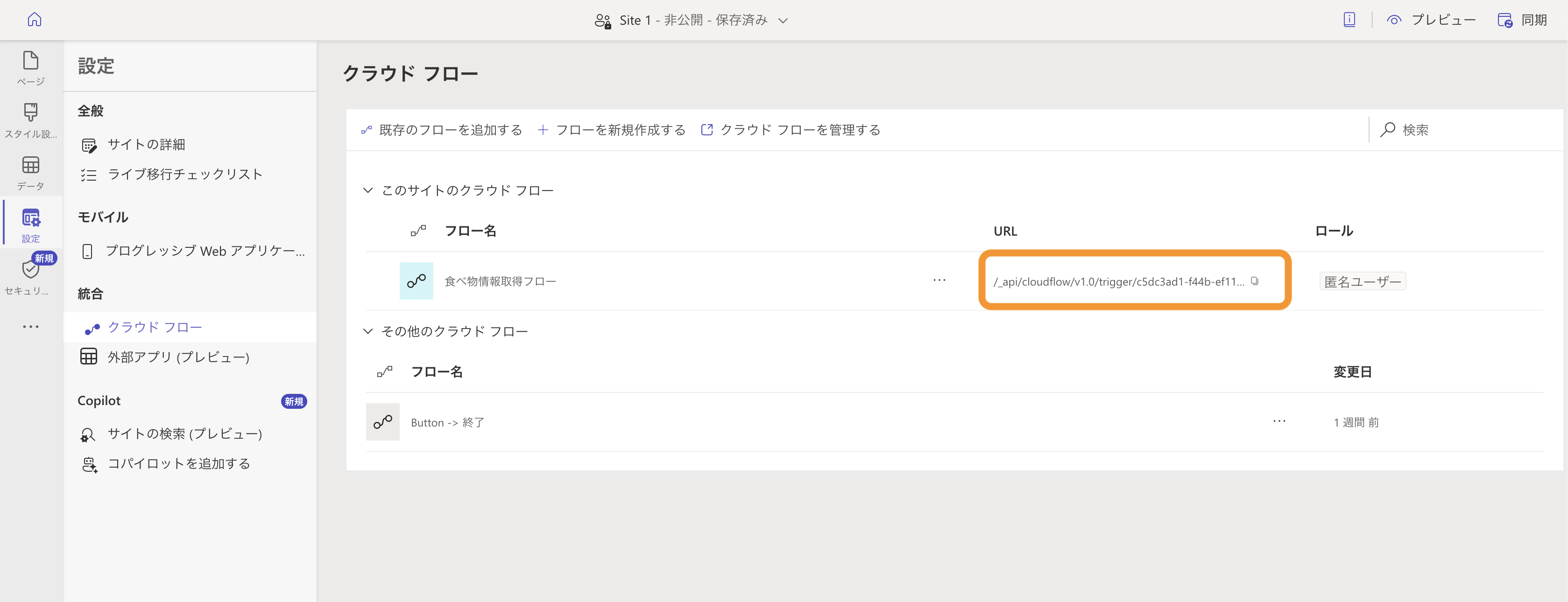Image resolution: width=1568 pixels, height=602 pixels.
Task: Click 既存のフローを追加する button
Action: 442,130
